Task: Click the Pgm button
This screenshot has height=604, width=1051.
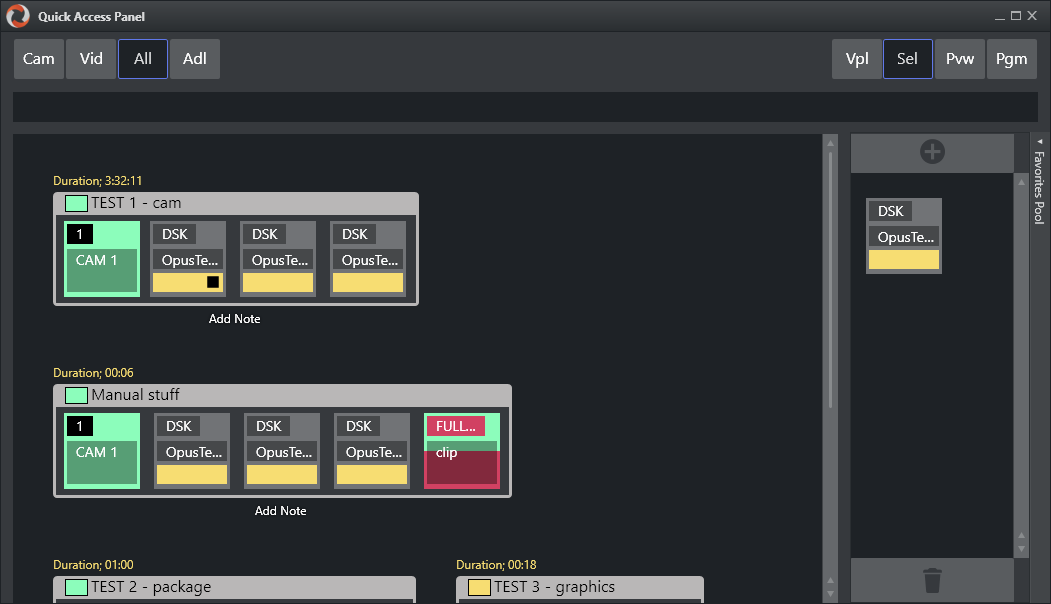Action: [x=1011, y=59]
